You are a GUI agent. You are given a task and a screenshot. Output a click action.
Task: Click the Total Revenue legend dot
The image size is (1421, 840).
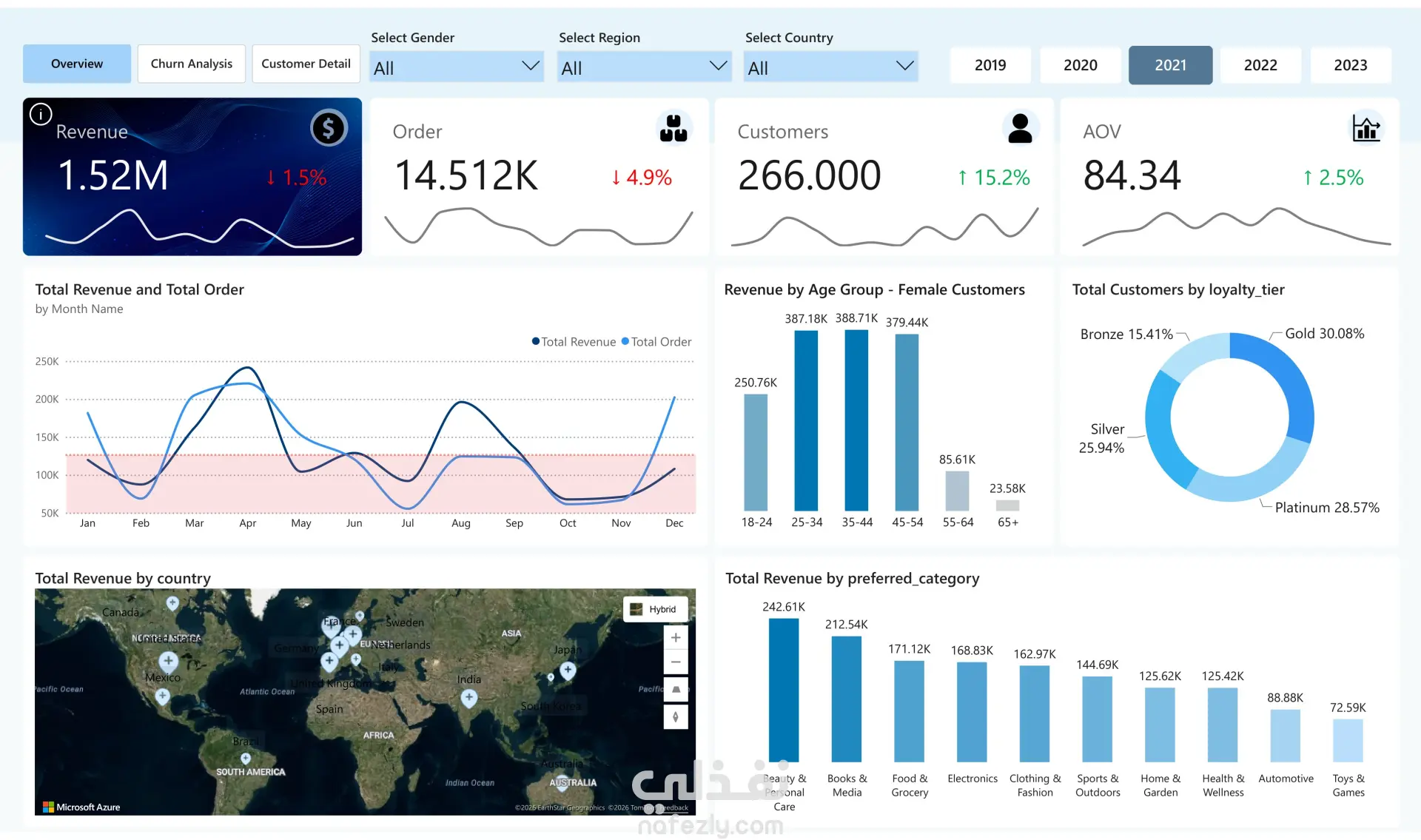(x=536, y=341)
